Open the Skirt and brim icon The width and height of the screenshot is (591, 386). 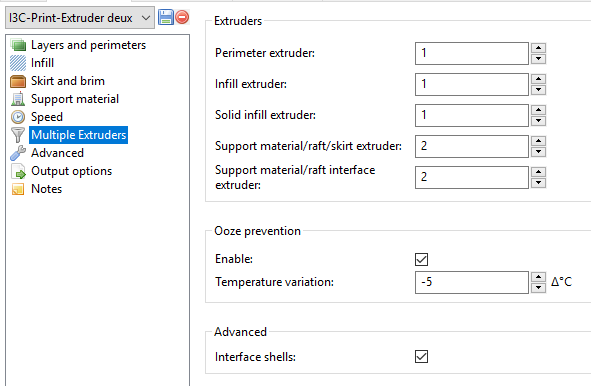pyautogui.click(x=18, y=81)
